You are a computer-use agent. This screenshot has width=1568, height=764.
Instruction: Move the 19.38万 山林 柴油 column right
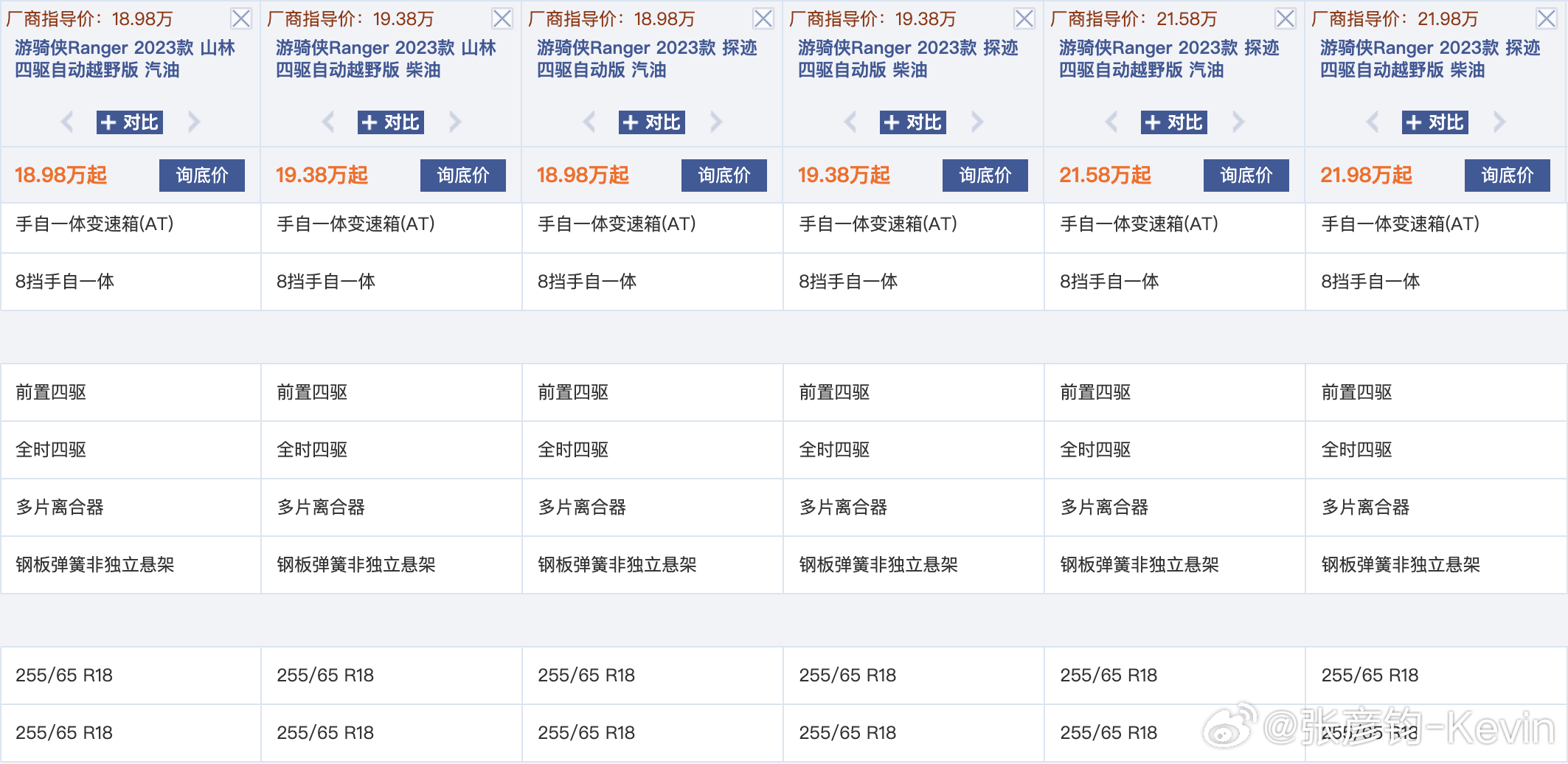pos(454,122)
